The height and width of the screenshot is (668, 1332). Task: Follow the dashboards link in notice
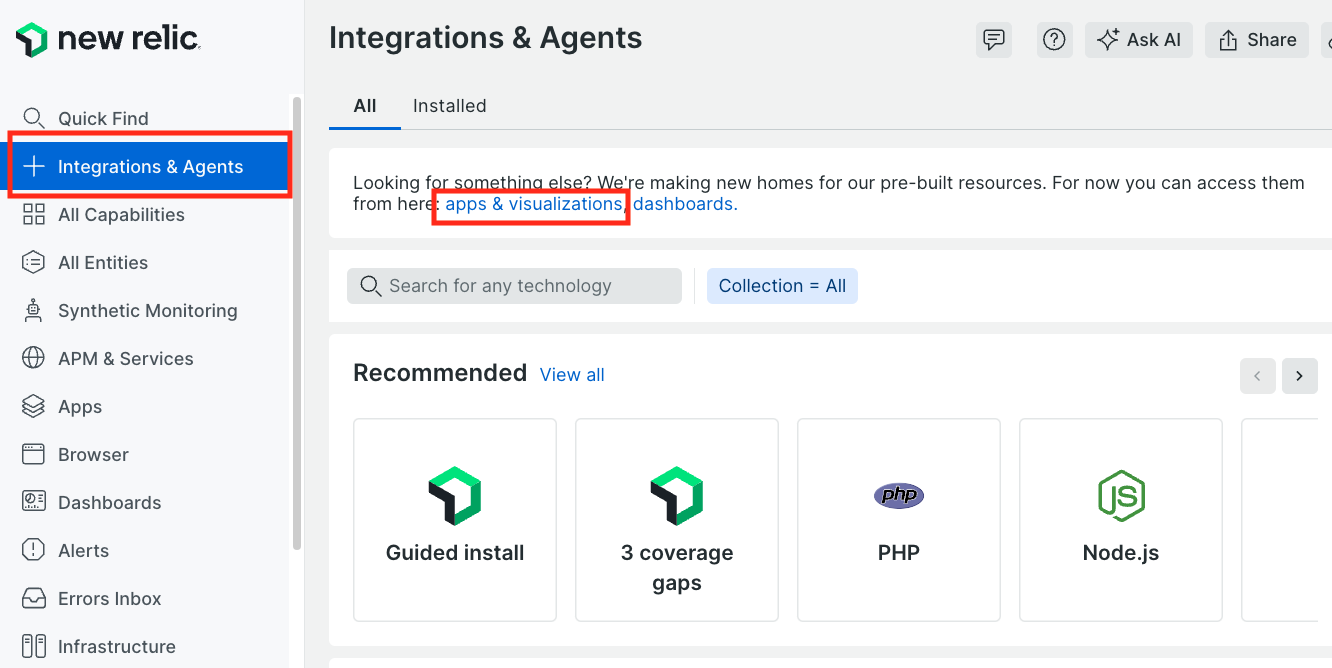click(685, 204)
